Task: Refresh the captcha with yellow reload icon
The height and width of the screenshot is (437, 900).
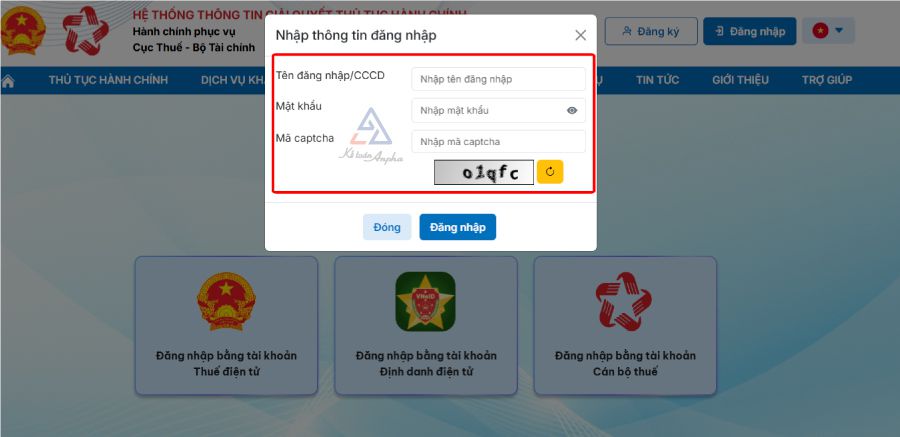Action: (x=550, y=172)
